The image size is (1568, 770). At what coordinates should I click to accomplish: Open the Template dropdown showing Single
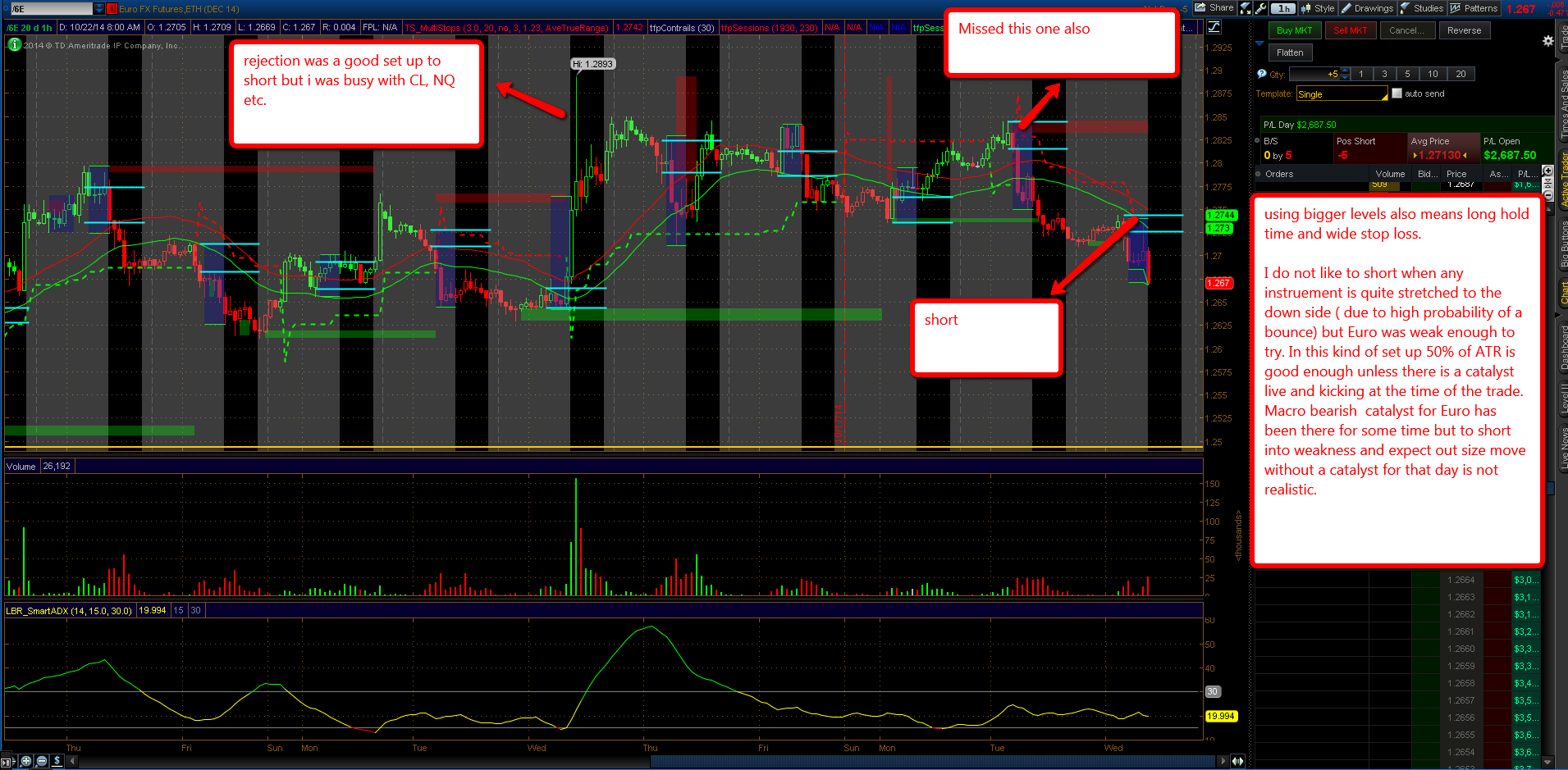pyautogui.click(x=1342, y=93)
